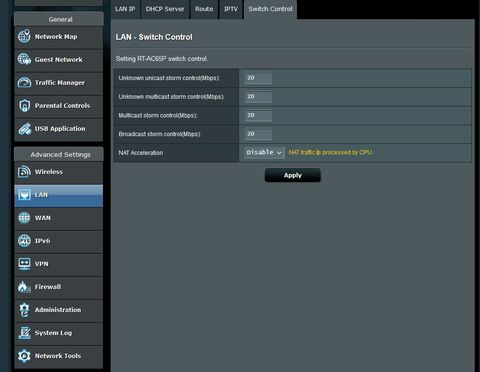
Task: Open Network Tools menu label
Action: click(58, 356)
